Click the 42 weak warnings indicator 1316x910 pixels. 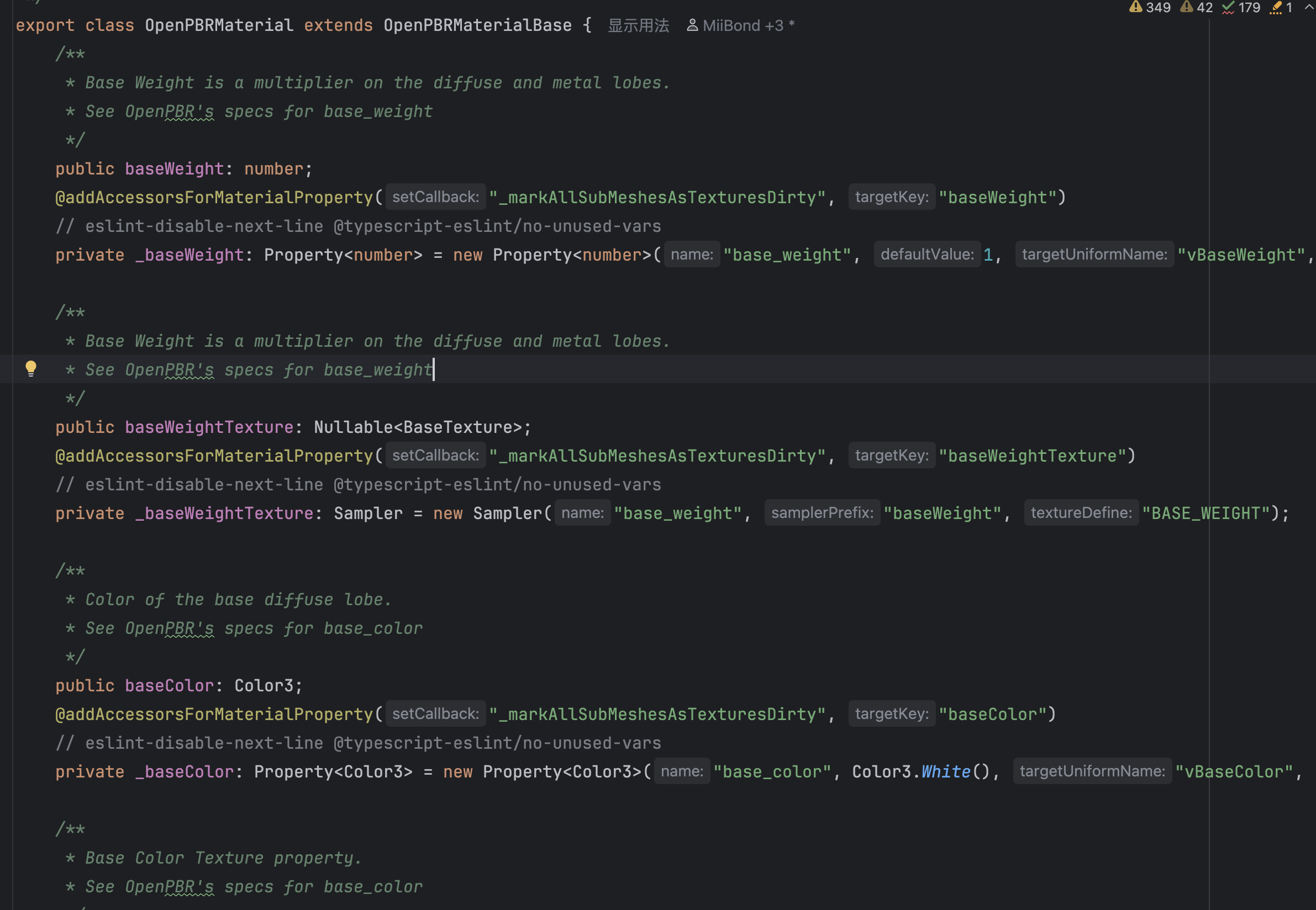(x=1196, y=7)
